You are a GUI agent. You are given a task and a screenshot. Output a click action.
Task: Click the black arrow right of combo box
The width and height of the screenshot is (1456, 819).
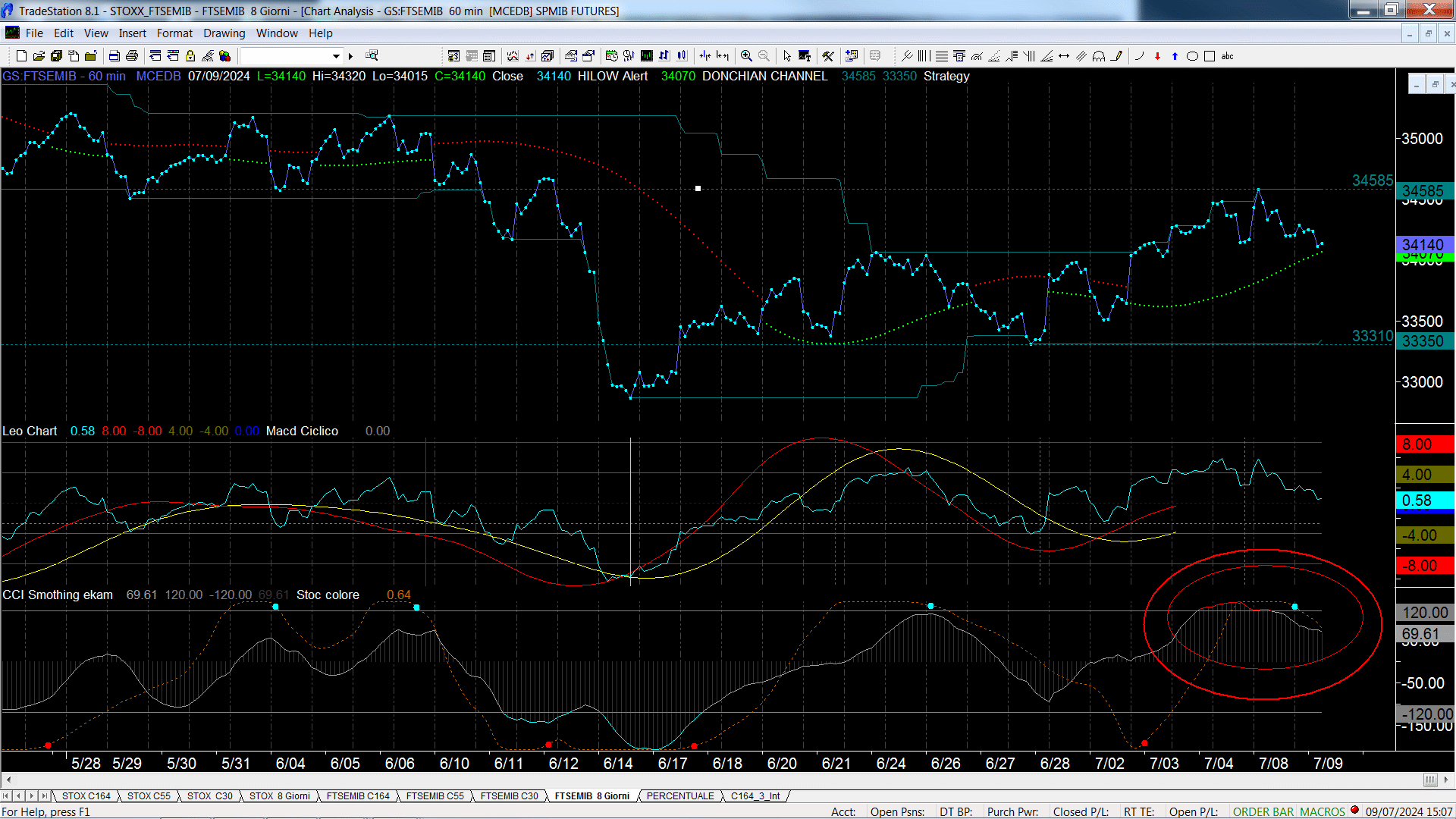click(x=350, y=56)
